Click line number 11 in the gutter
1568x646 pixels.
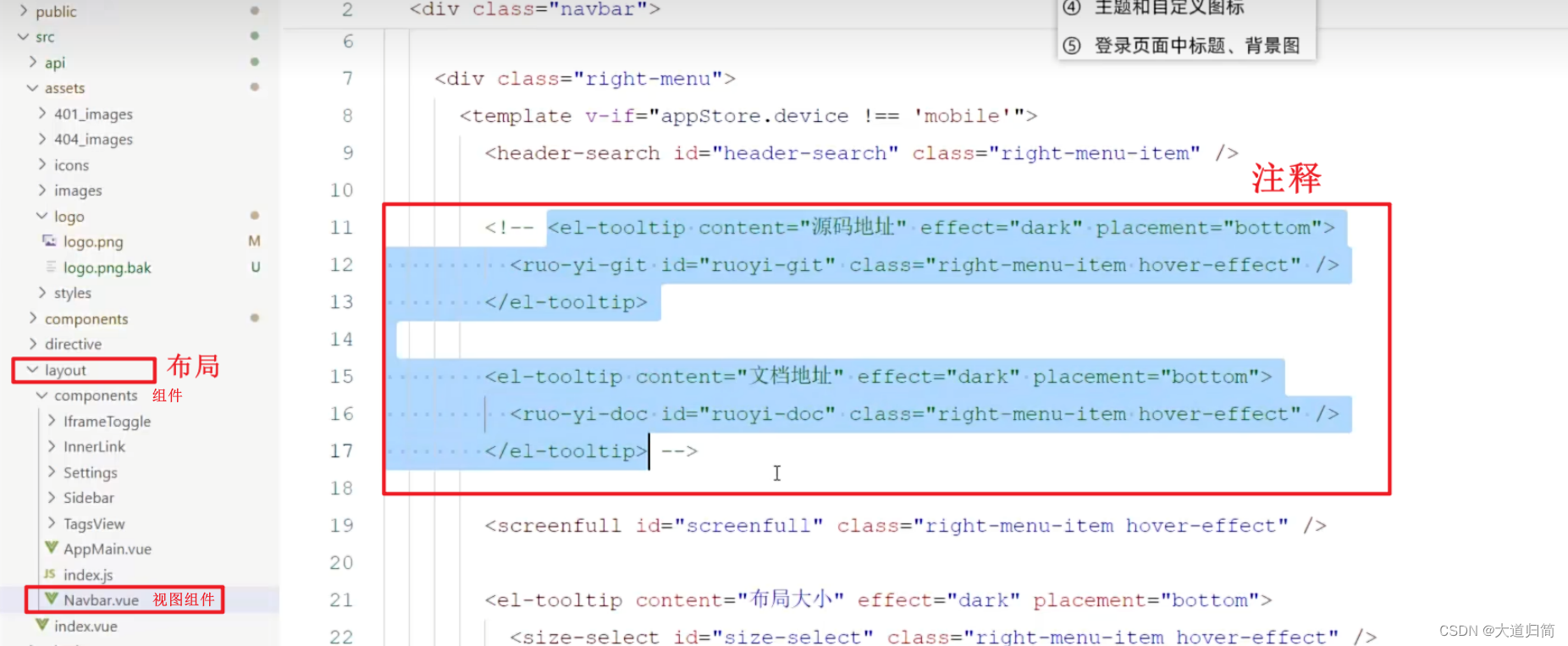coord(341,227)
